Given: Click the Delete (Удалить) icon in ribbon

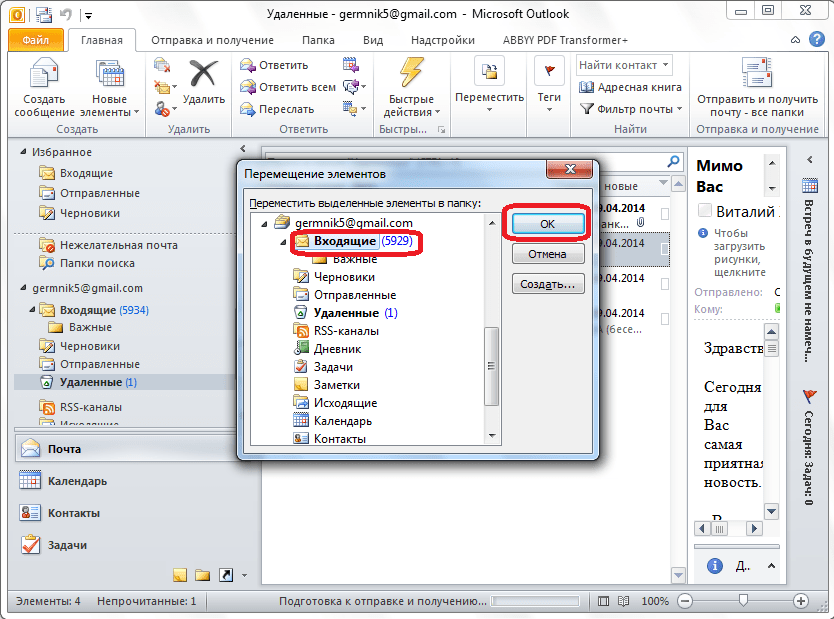Looking at the screenshot, I should tap(204, 78).
